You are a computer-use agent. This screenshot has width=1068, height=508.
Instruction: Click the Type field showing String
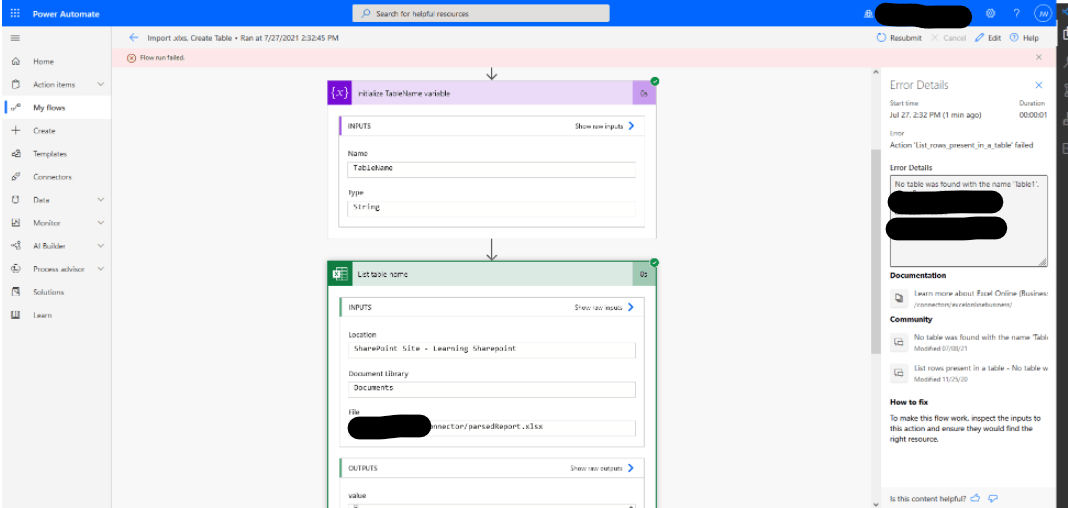coord(491,208)
